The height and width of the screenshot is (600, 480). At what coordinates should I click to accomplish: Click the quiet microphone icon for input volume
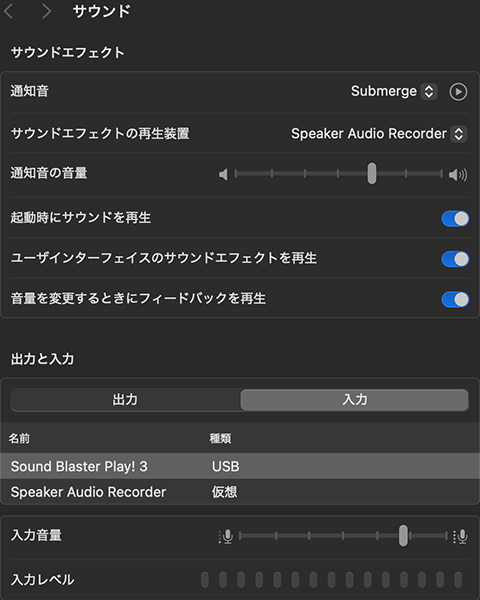click(x=226, y=536)
